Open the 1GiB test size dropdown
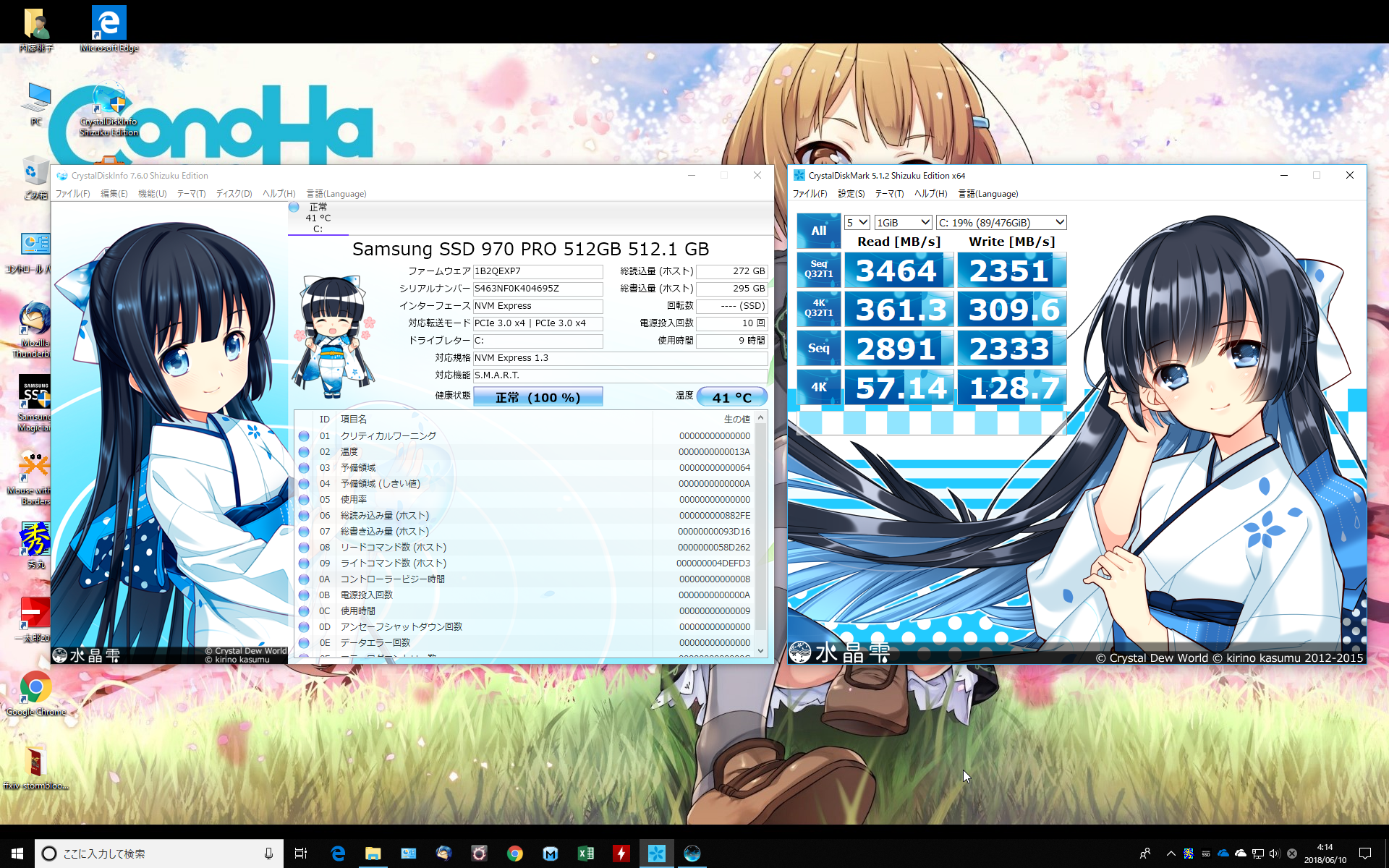The height and width of the screenshot is (868, 1389). point(903,223)
